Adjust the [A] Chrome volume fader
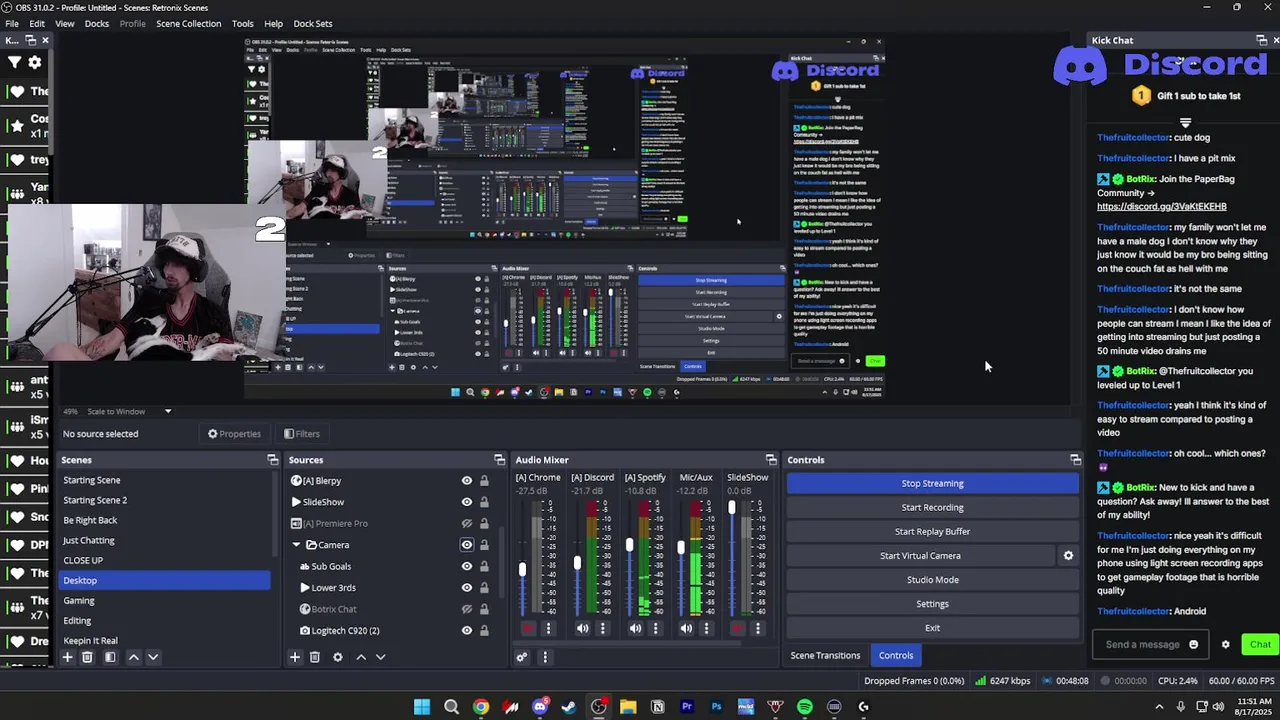Viewport: 1280px width, 720px height. coord(522,570)
